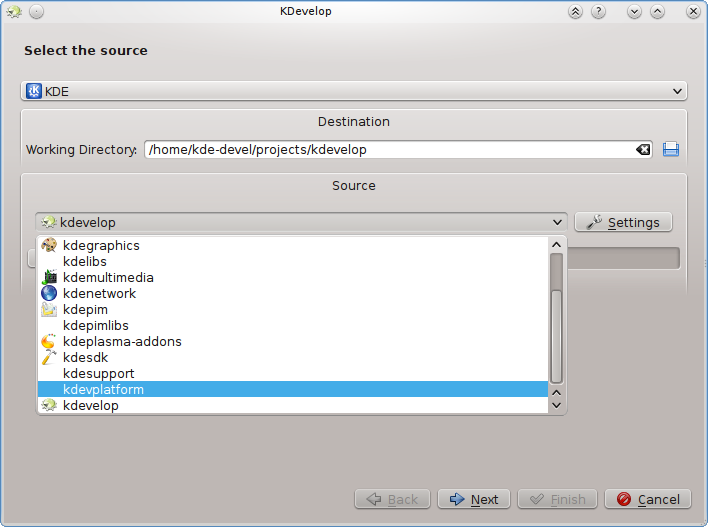
Task: Choose kdelibs in the dropdown list
Action: click(x=293, y=261)
